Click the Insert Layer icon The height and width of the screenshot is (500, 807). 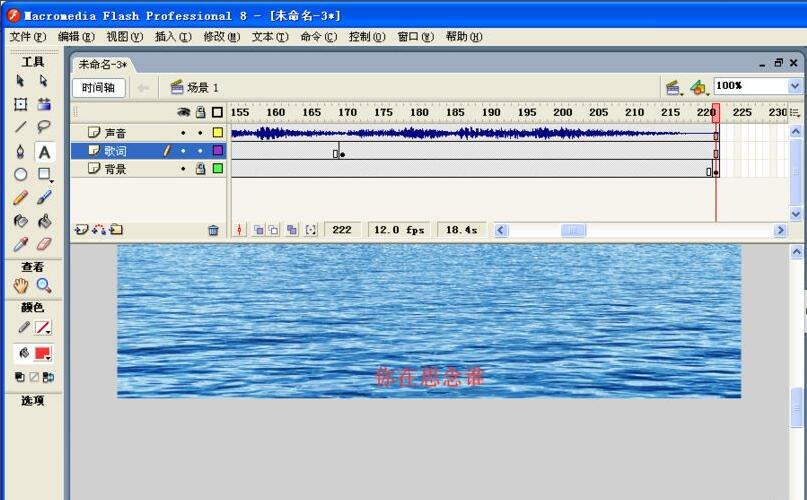point(81,230)
